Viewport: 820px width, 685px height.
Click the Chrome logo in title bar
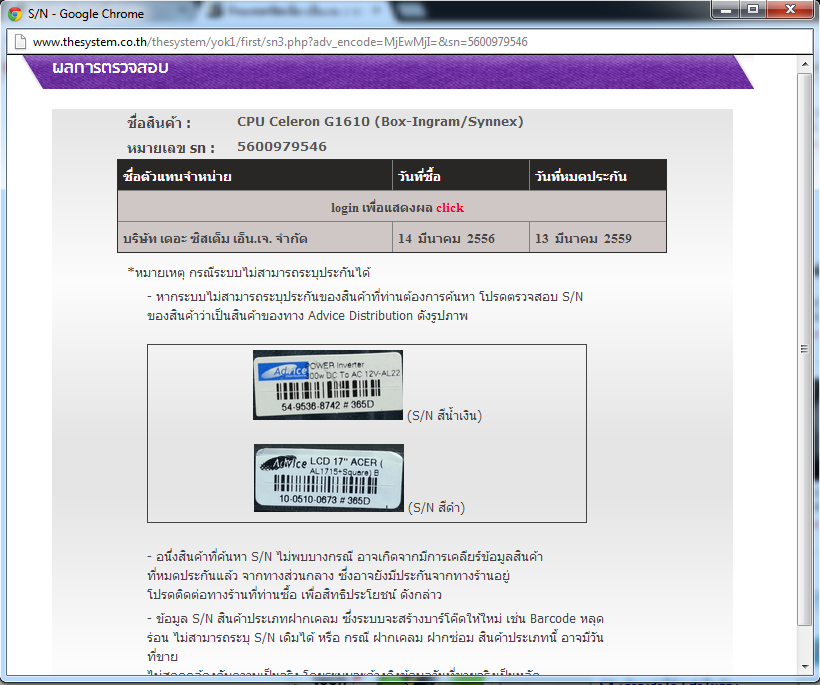point(15,14)
